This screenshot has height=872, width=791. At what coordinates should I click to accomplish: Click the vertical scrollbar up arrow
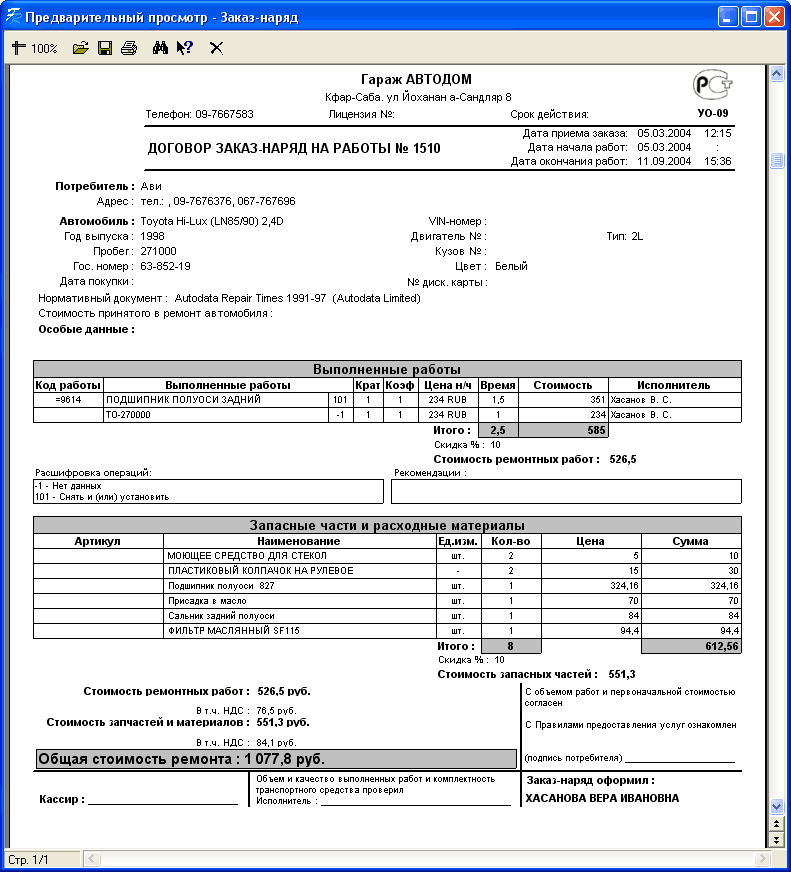775,74
